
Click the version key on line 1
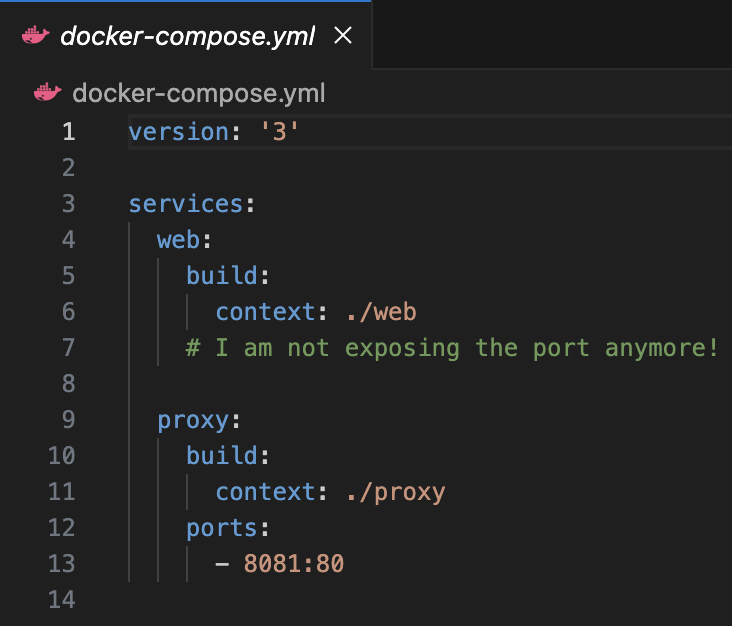[179, 132]
